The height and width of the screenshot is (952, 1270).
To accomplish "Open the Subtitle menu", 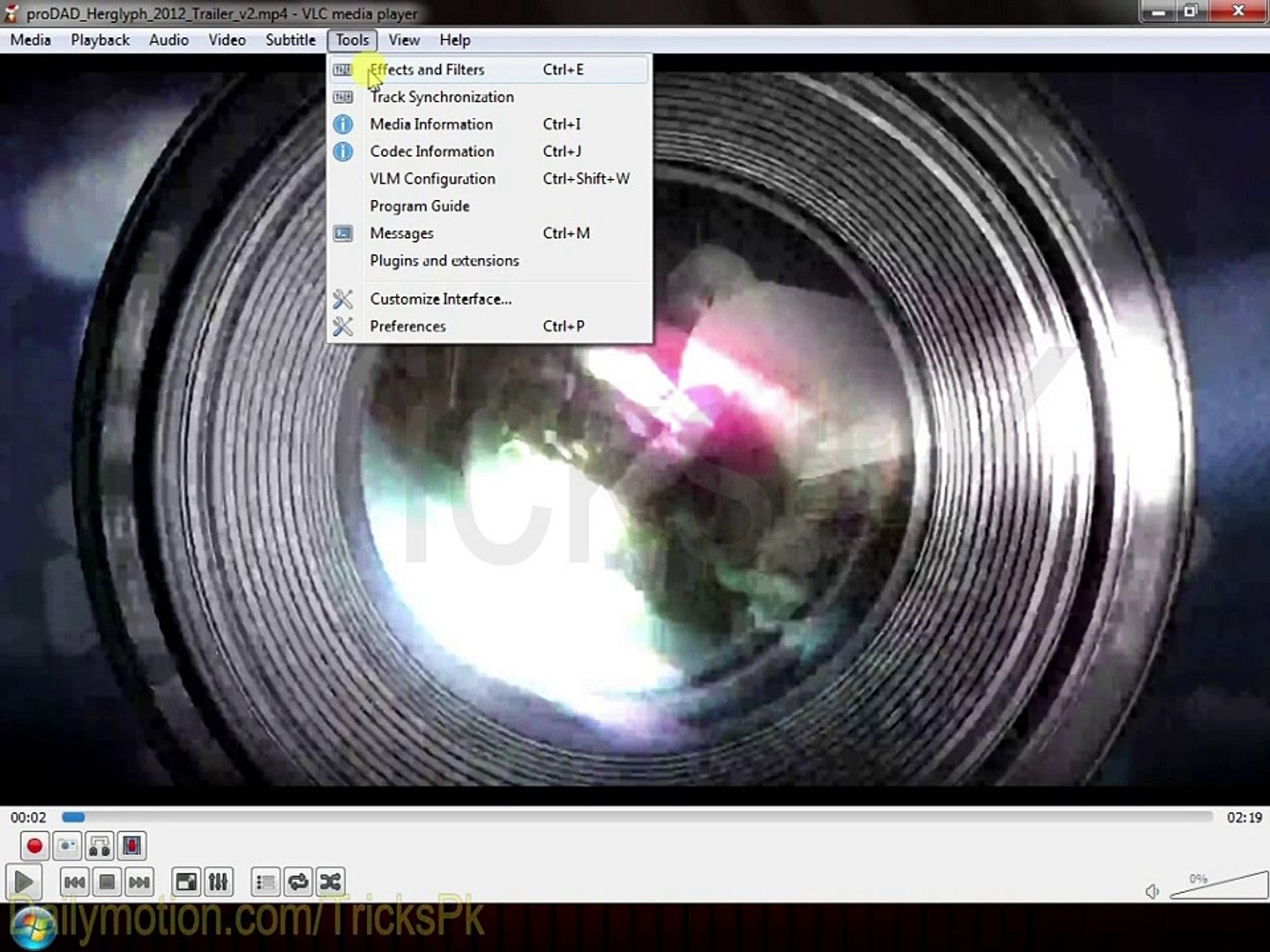I will (x=290, y=40).
